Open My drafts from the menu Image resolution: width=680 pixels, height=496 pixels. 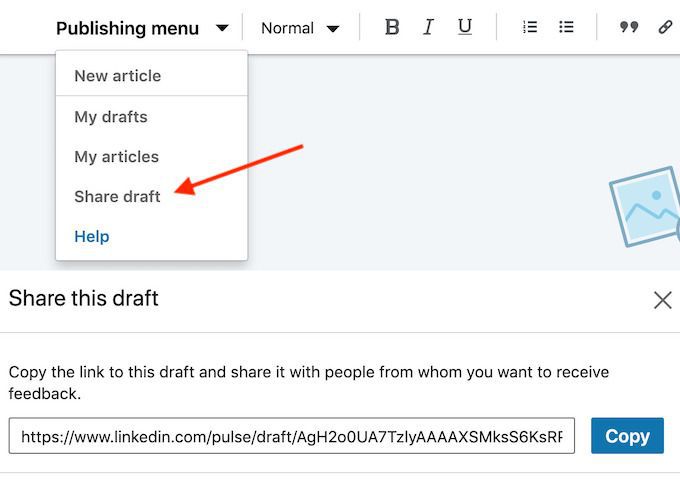[110, 117]
